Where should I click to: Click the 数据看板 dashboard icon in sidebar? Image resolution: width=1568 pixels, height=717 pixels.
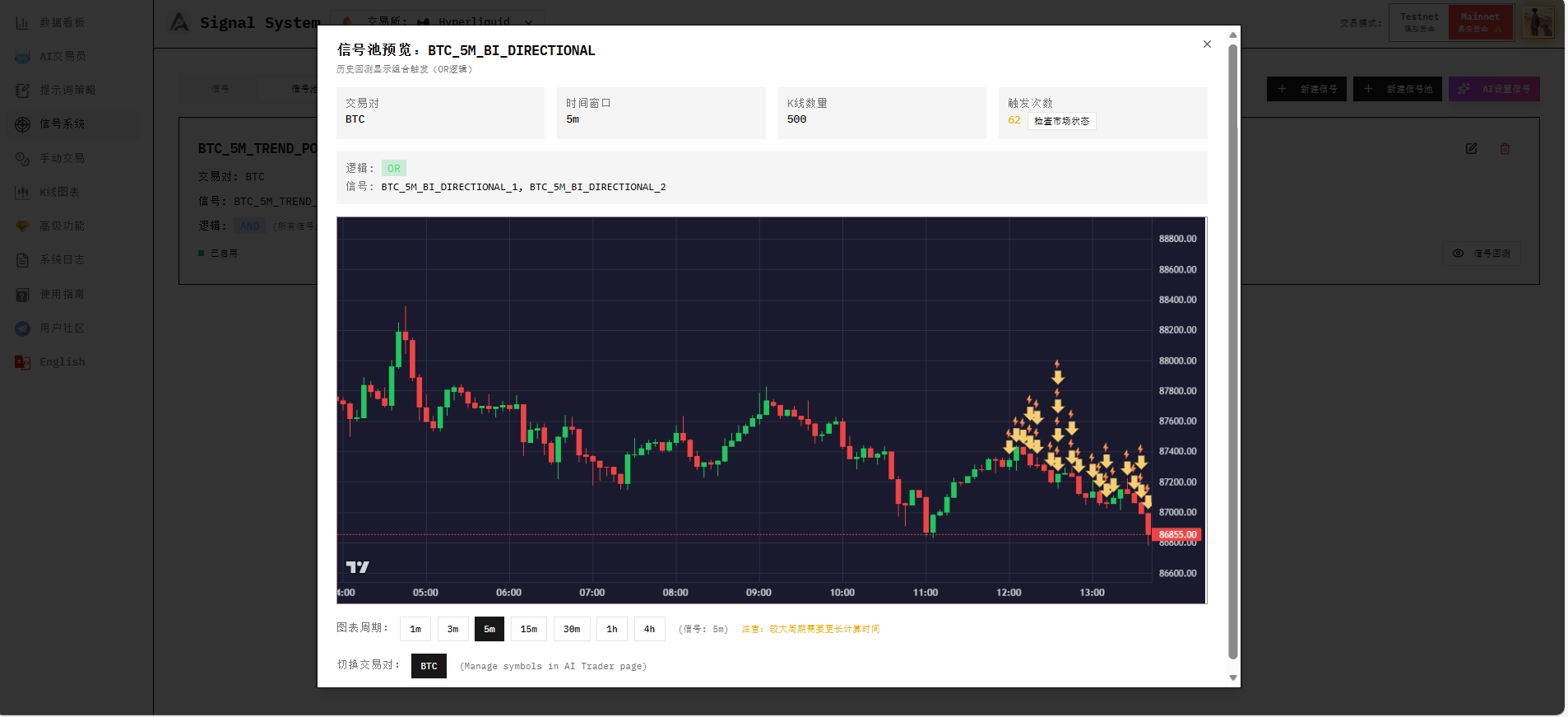(23, 23)
